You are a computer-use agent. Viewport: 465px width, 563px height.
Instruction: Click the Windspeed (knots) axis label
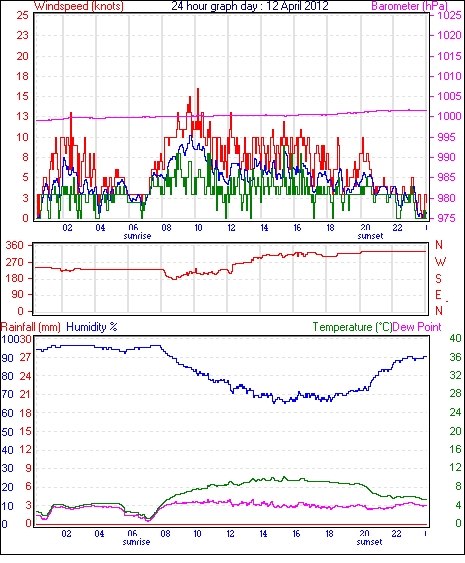click(x=79, y=6)
